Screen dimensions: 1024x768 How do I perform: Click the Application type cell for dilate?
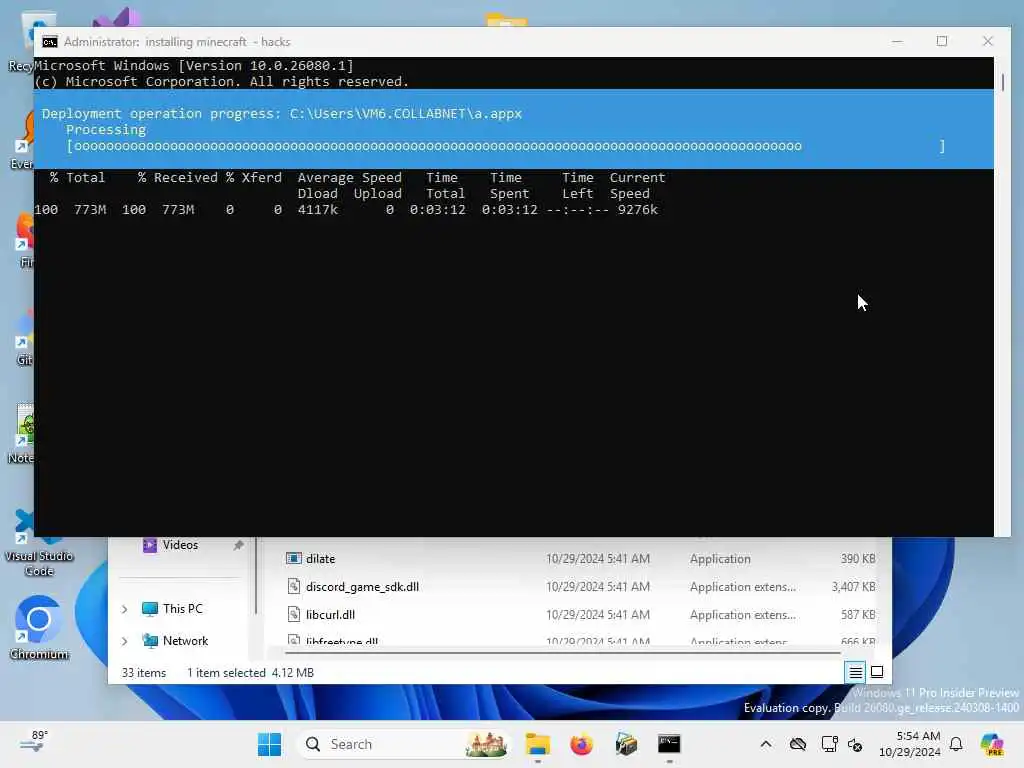point(720,559)
